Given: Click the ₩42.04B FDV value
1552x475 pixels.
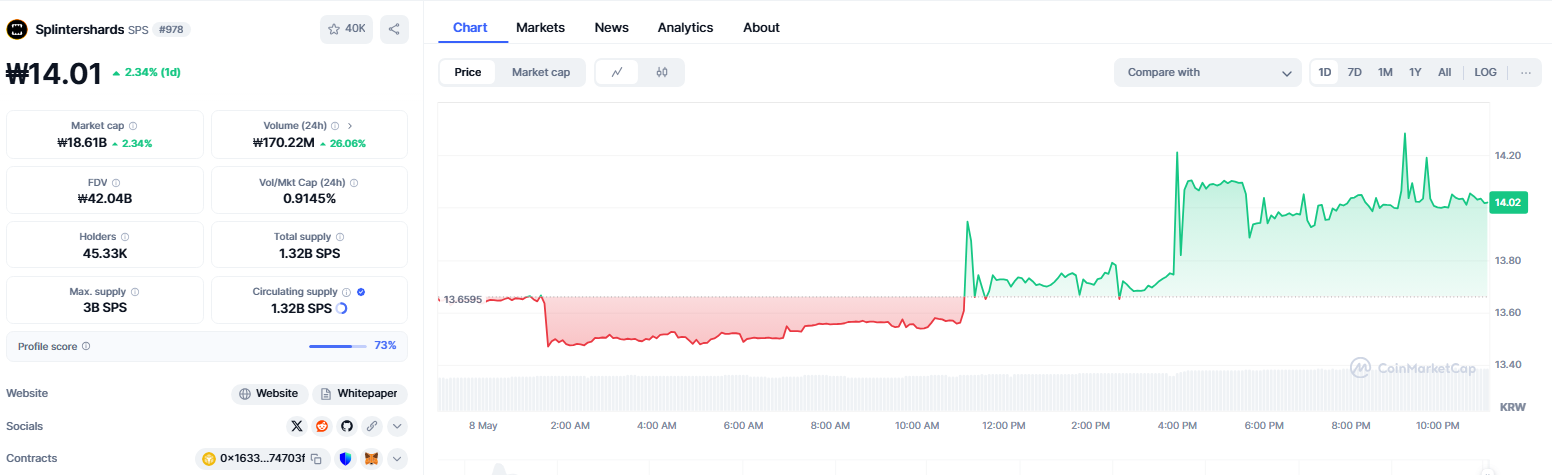Looking at the screenshot, I should click(x=105, y=198).
